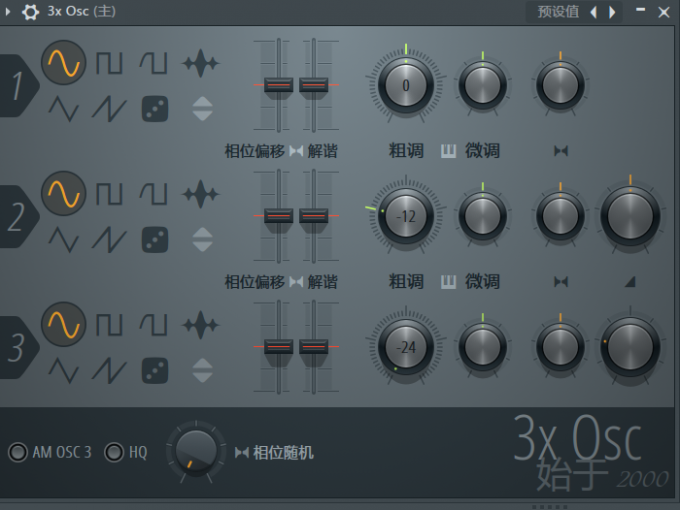Close the 3x Osc plugin window
The image size is (680, 510).
664,12
